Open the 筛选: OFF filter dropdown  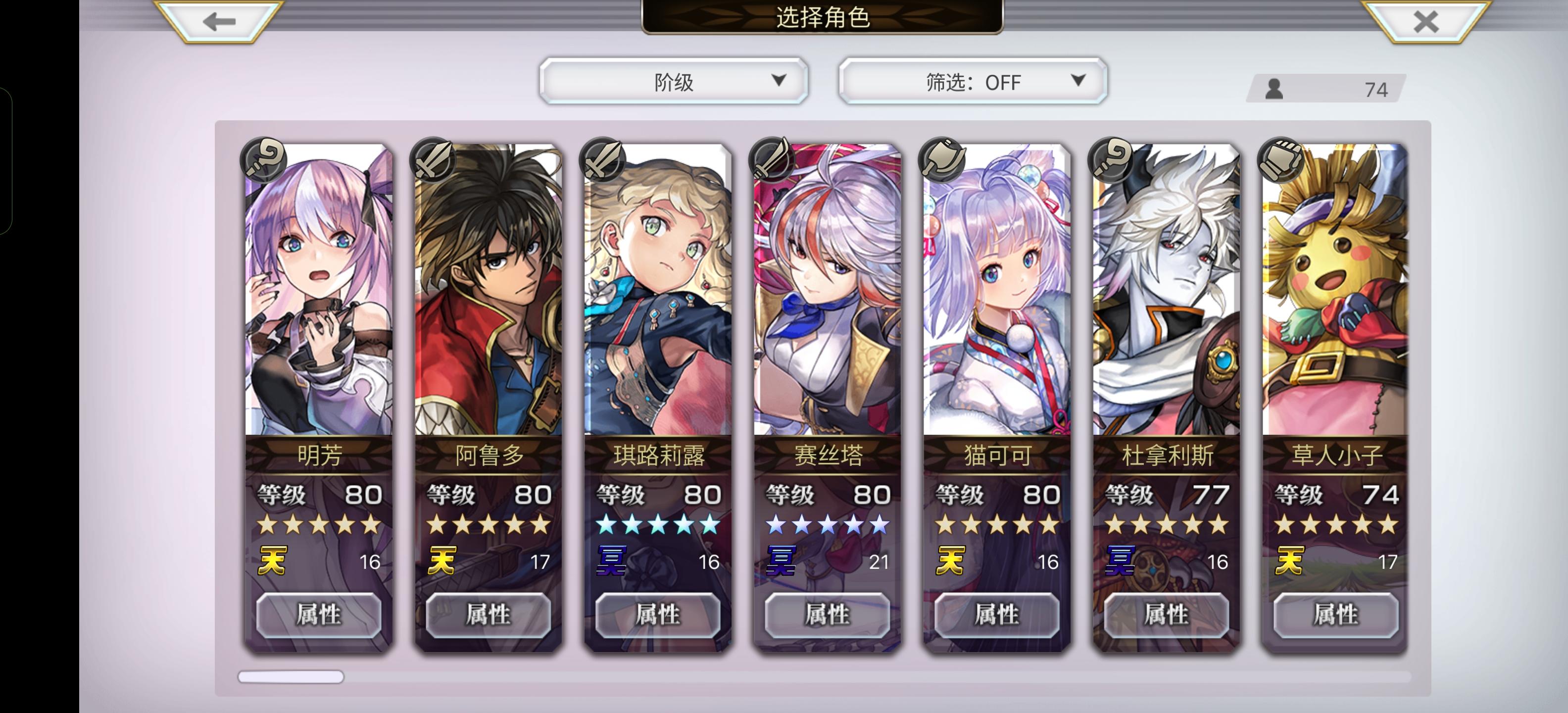tap(973, 81)
